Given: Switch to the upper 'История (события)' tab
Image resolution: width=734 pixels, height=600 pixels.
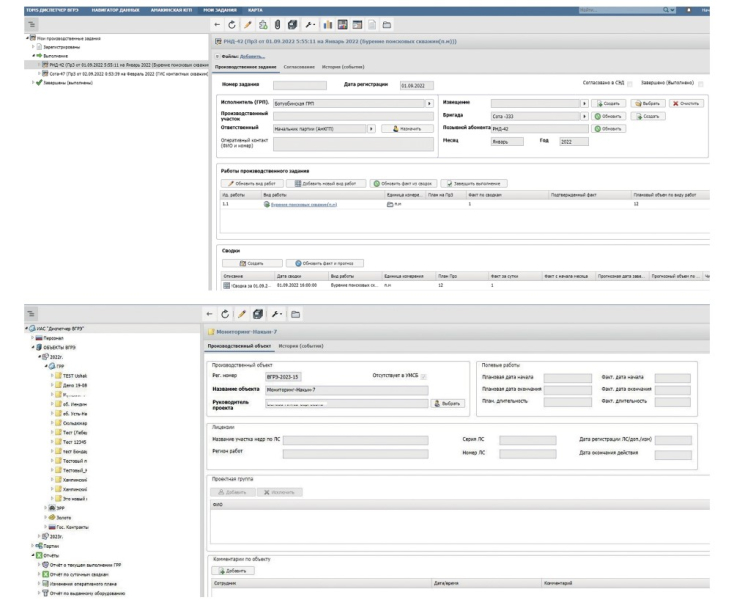Looking at the screenshot, I should [x=343, y=67].
